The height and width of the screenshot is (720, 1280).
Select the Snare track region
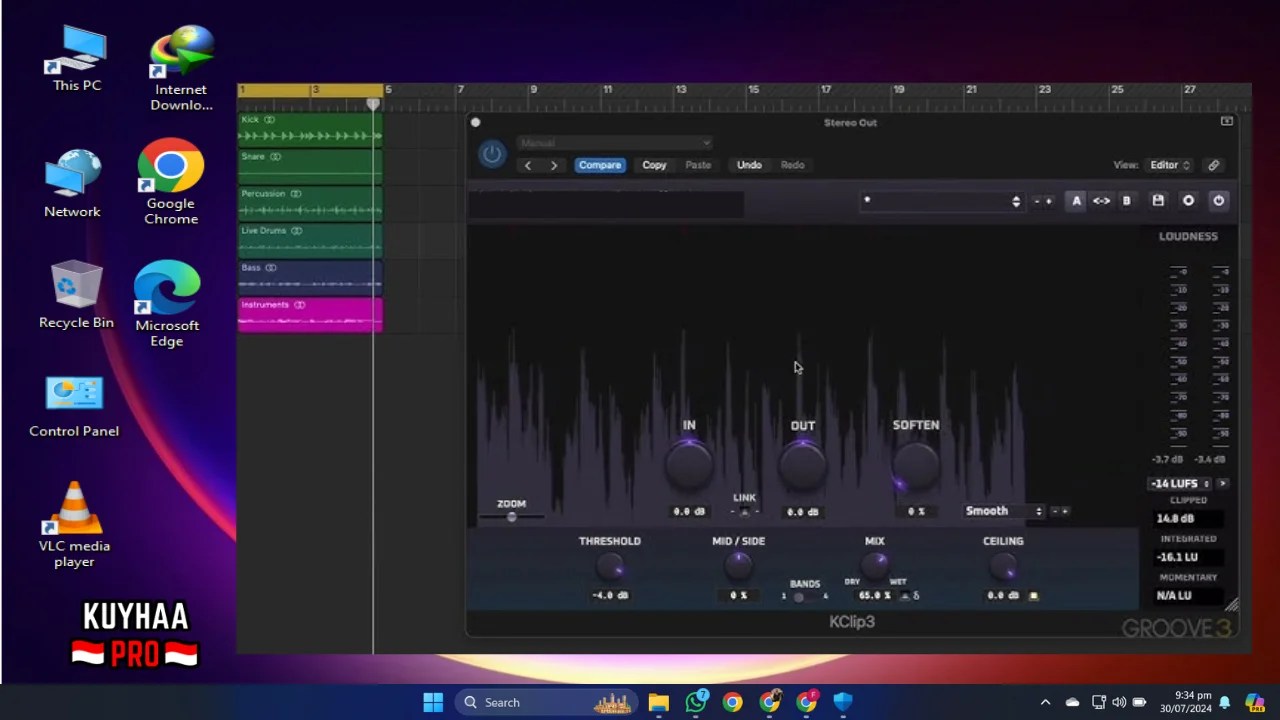click(310, 166)
